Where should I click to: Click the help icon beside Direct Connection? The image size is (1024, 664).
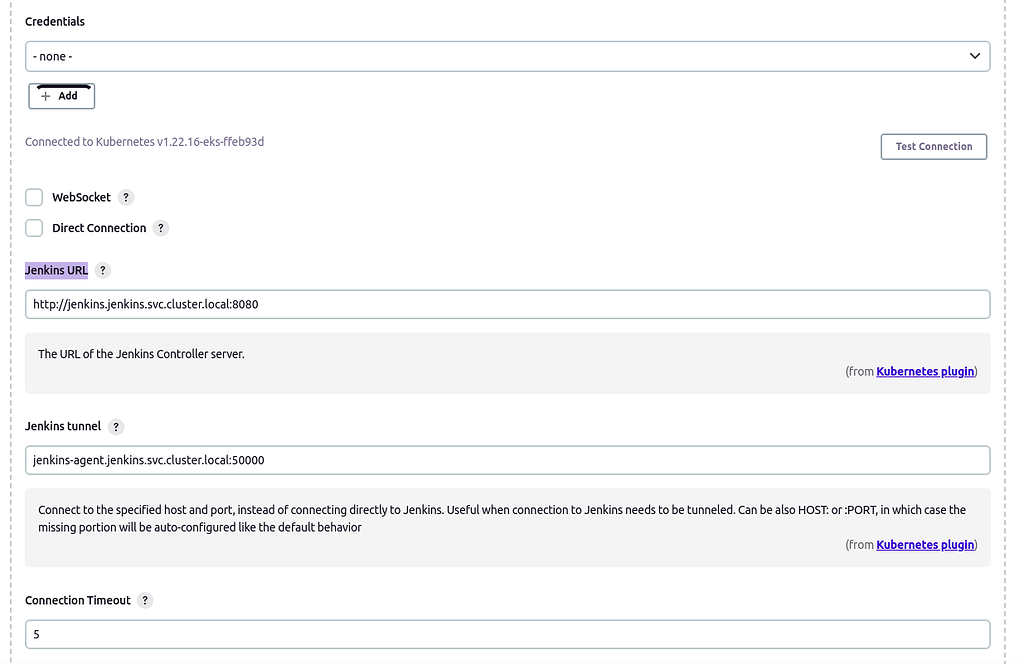pos(161,228)
